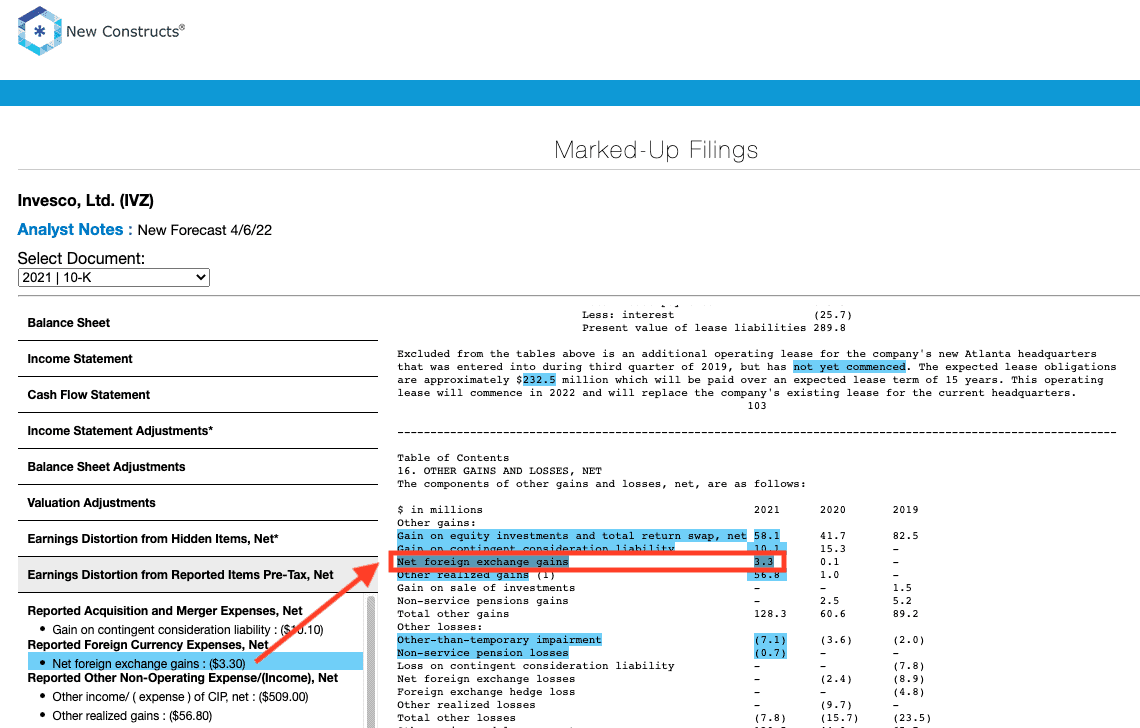Expand Earnings Distortion from Hidden Items, Net
This screenshot has height=728, width=1140.
coord(198,539)
